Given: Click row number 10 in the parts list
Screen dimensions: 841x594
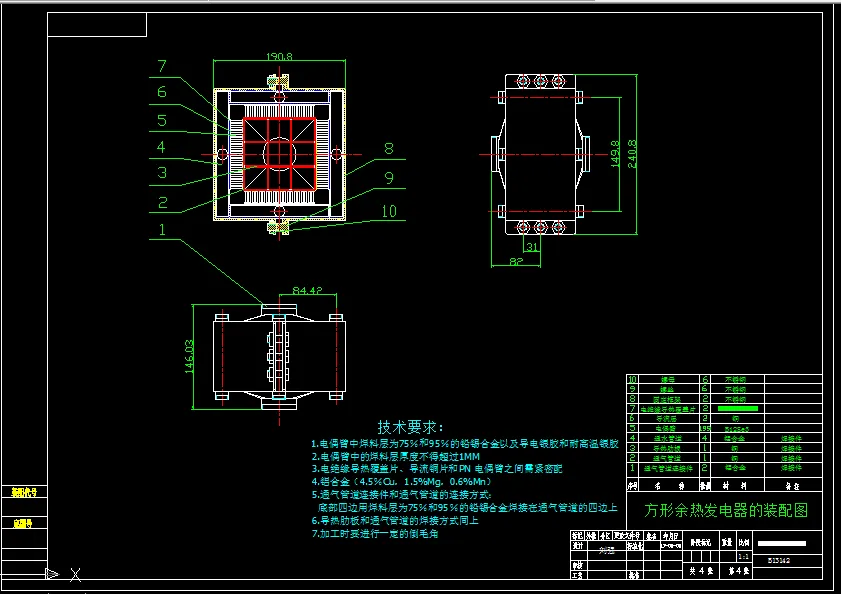Looking at the screenshot, I should 632,379.
